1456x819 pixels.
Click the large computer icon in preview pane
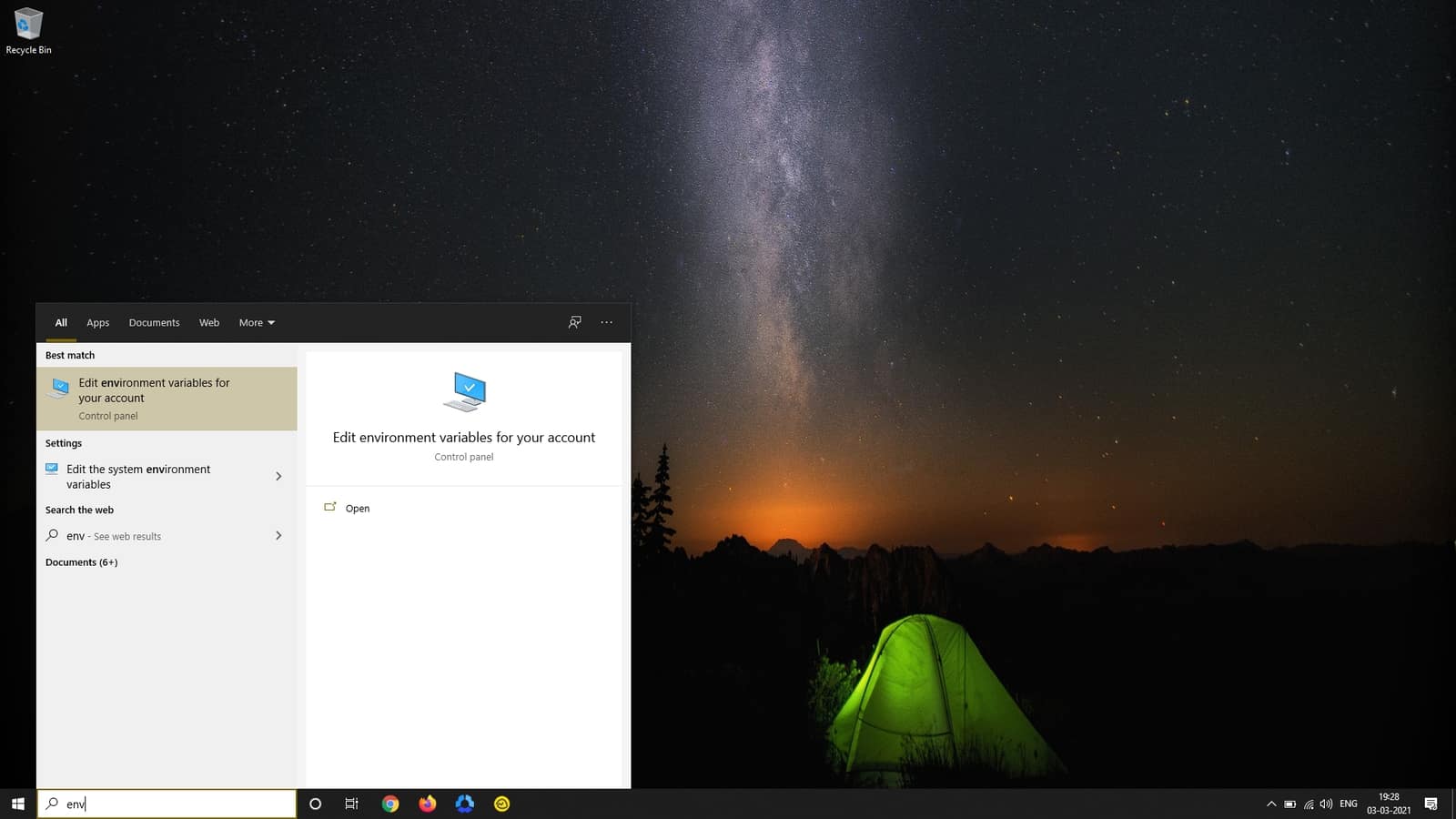(464, 392)
